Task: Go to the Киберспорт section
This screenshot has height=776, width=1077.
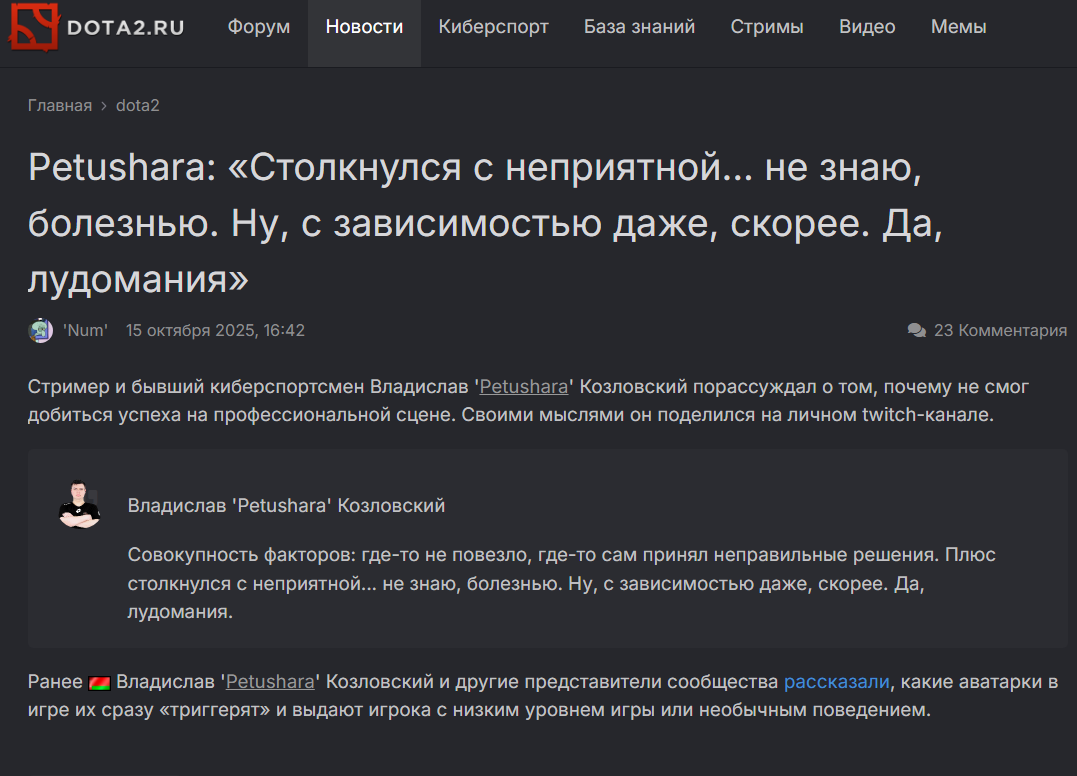Action: (x=493, y=27)
